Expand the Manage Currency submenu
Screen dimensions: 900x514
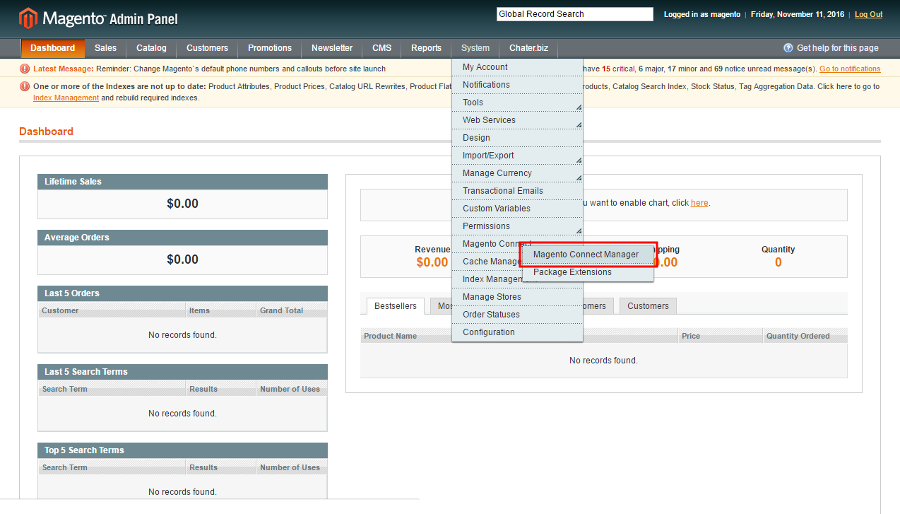[x=579, y=178]
